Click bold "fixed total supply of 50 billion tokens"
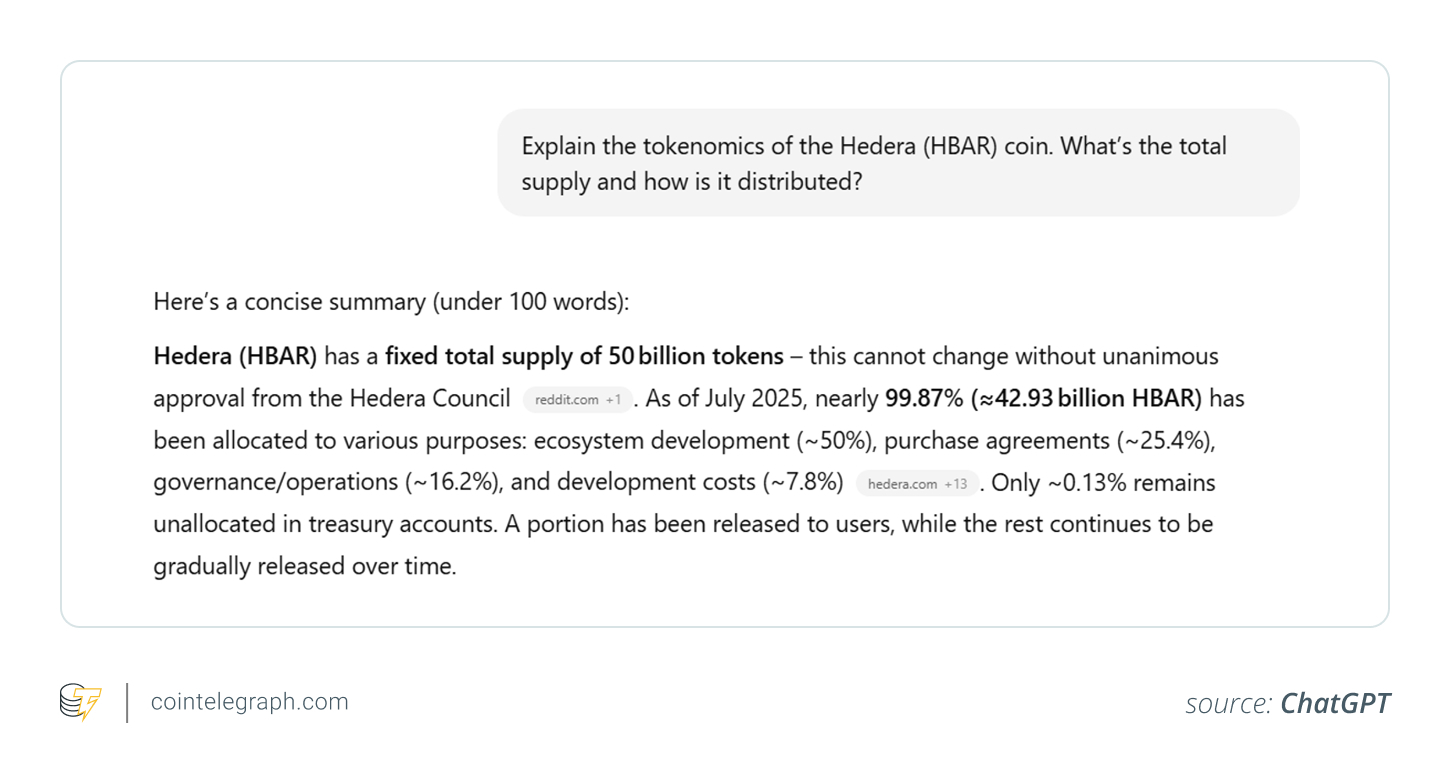Viewport: 1450px width, 783px height. pyautogui.click(x=584, y=356)
